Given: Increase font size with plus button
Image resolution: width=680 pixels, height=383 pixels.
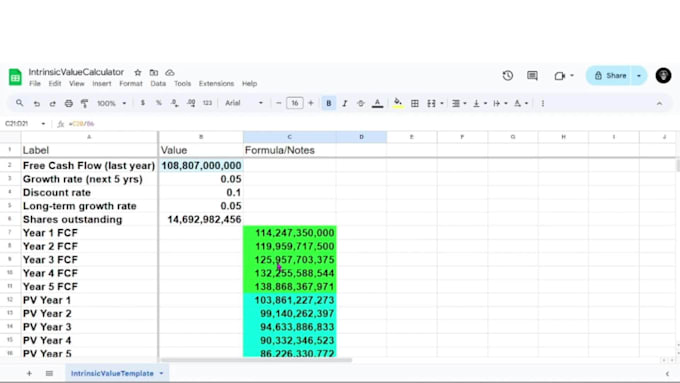Looking at the screenshot, I should coord(311,103).
